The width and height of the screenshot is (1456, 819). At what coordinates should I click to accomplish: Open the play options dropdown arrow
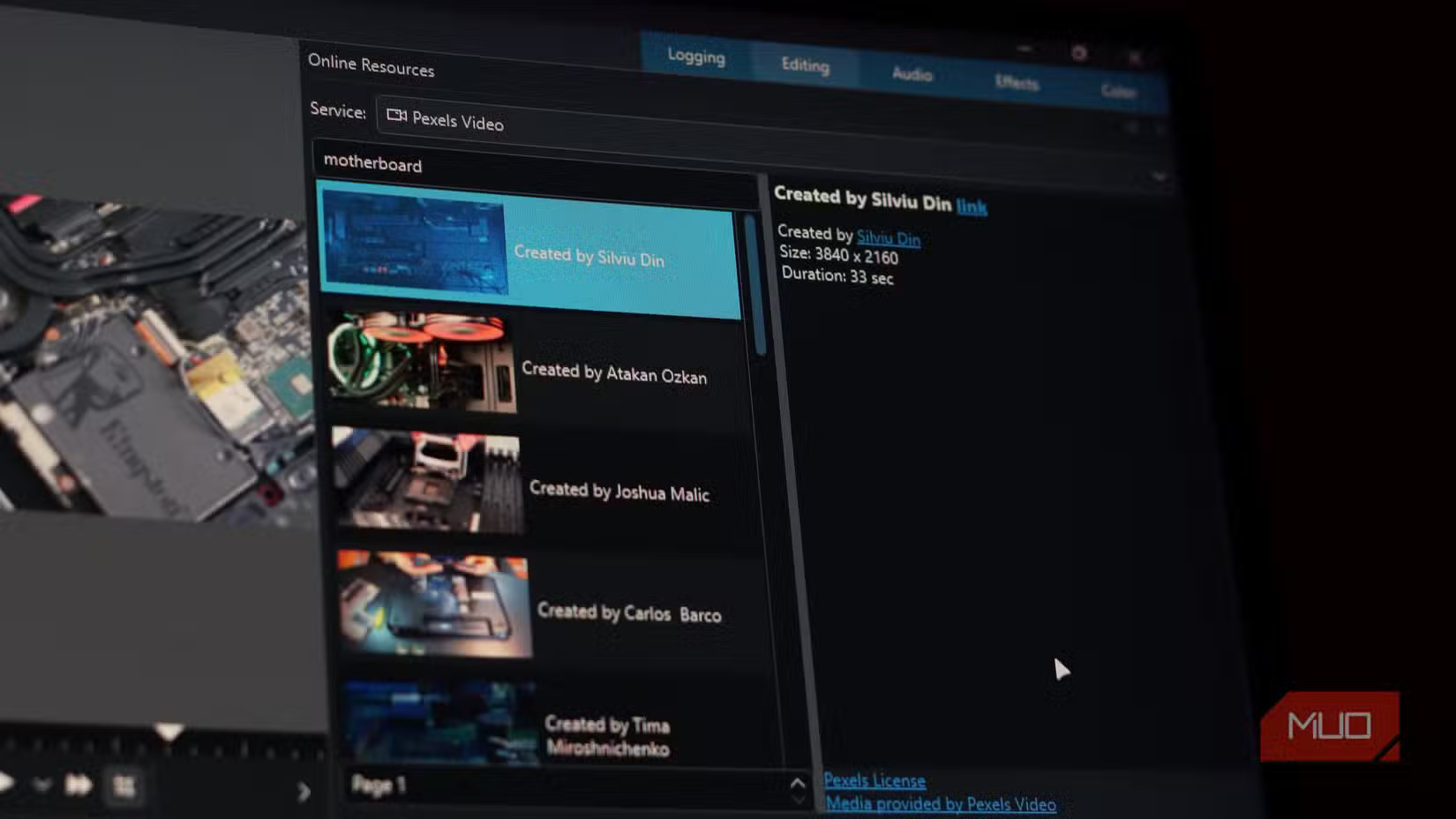(41, 784)
